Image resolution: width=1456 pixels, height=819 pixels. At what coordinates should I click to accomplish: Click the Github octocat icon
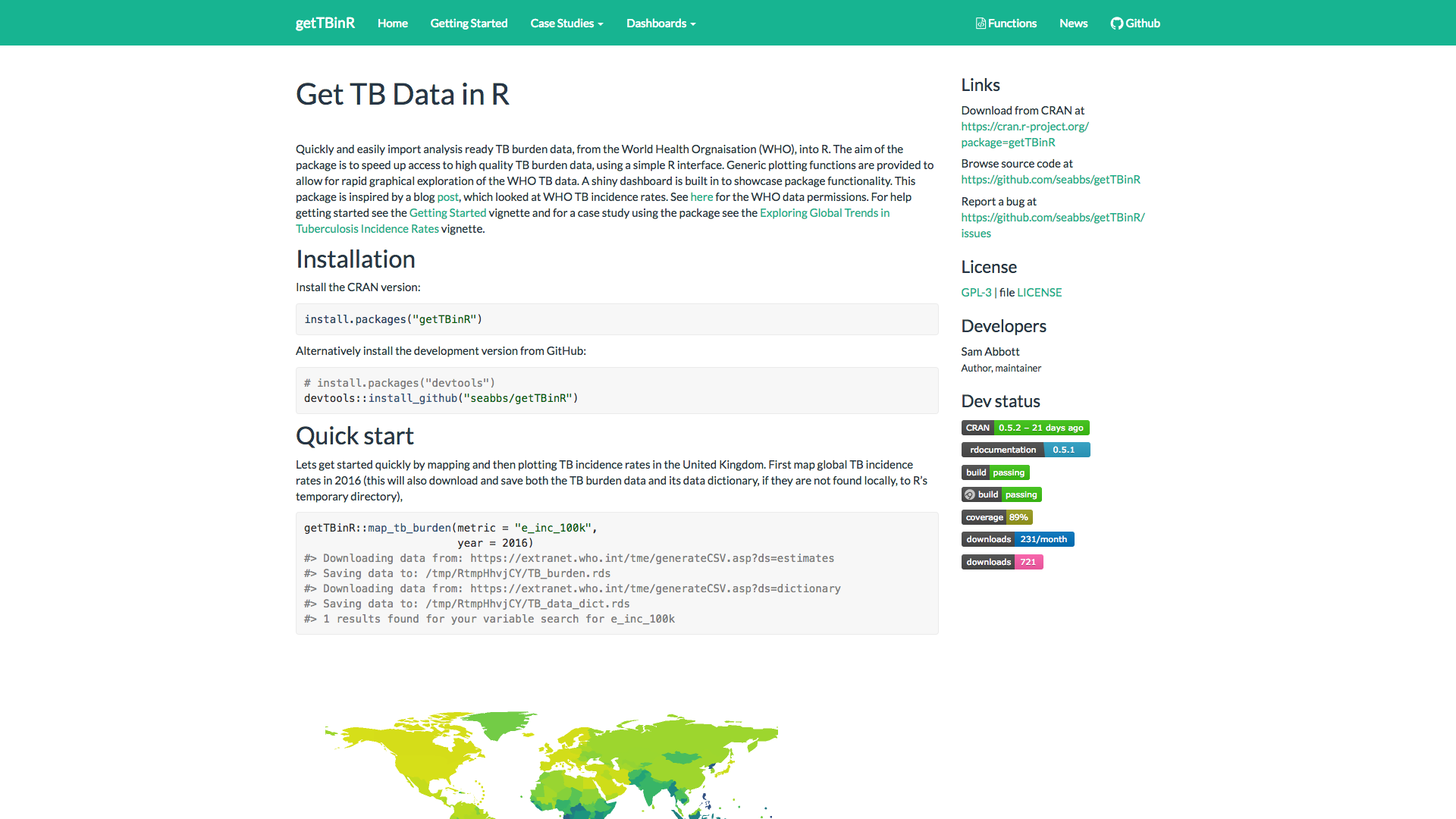pos(1117,24)
